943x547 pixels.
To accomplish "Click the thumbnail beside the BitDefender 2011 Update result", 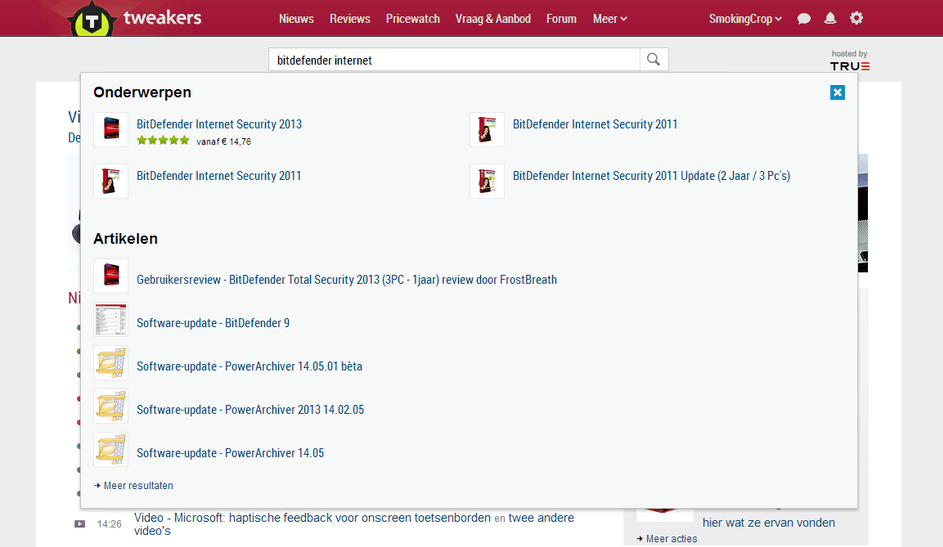I will [x=487, y=181].
